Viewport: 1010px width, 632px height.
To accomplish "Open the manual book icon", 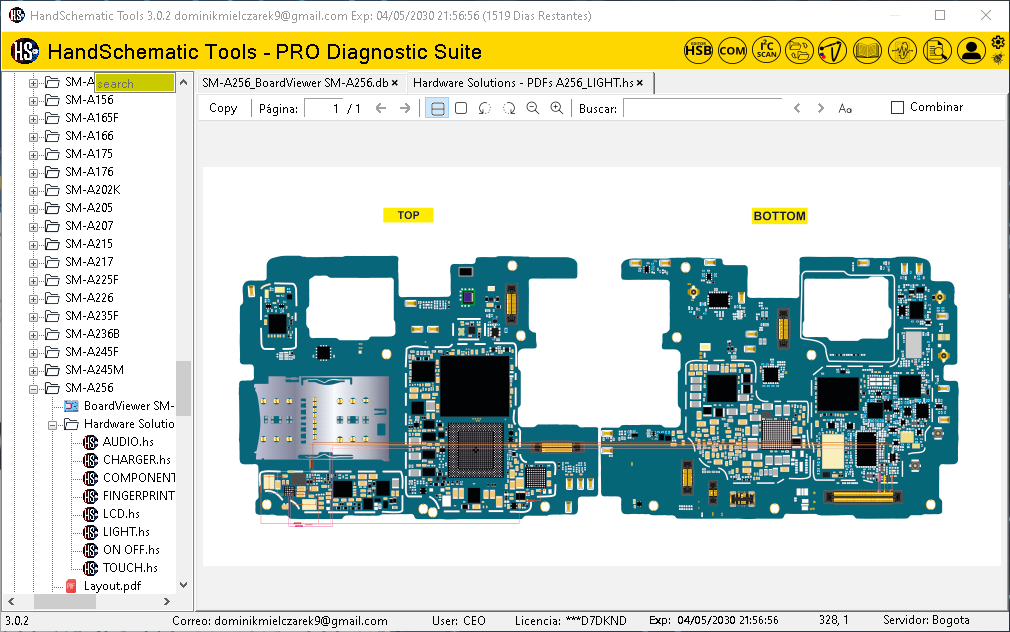I will (x=867, y=50).
